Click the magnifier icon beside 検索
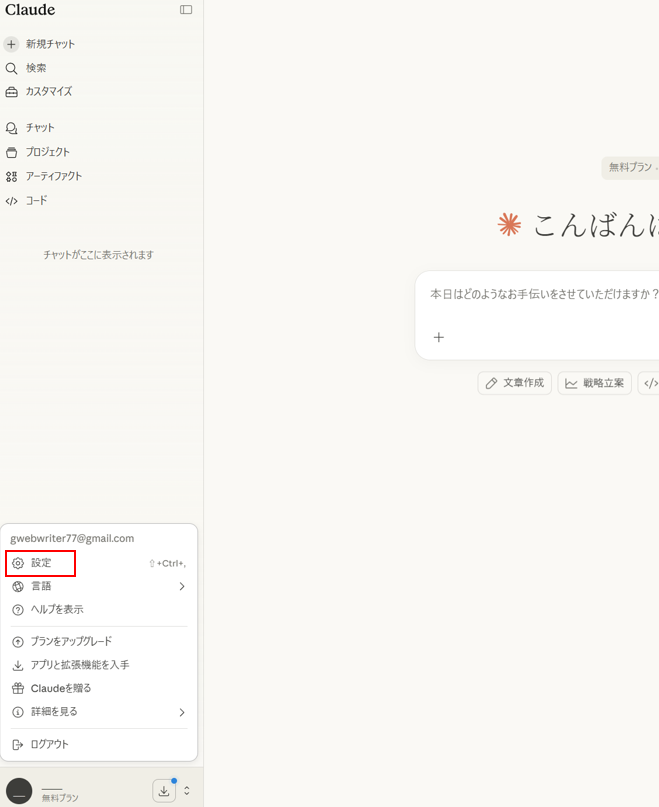 11,68
